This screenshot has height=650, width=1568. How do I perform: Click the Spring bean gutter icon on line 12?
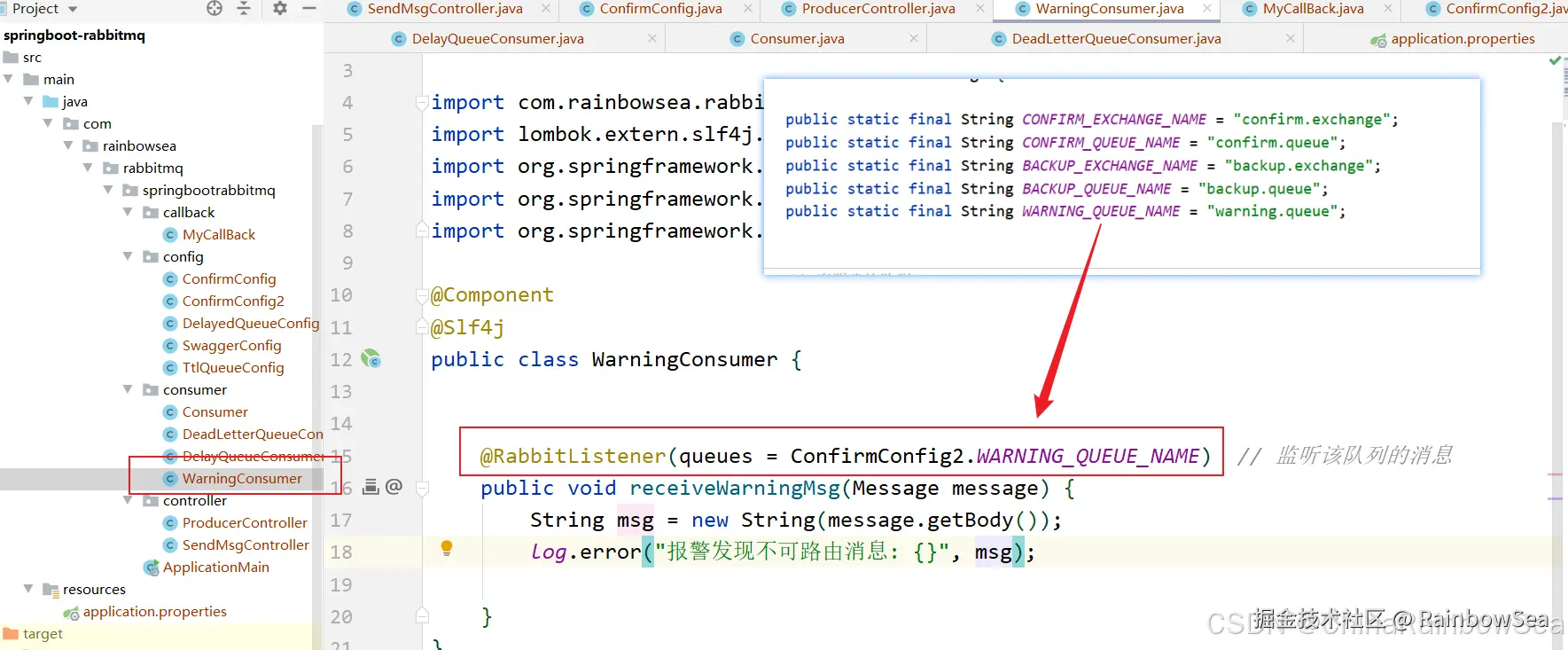click(371, 359)
